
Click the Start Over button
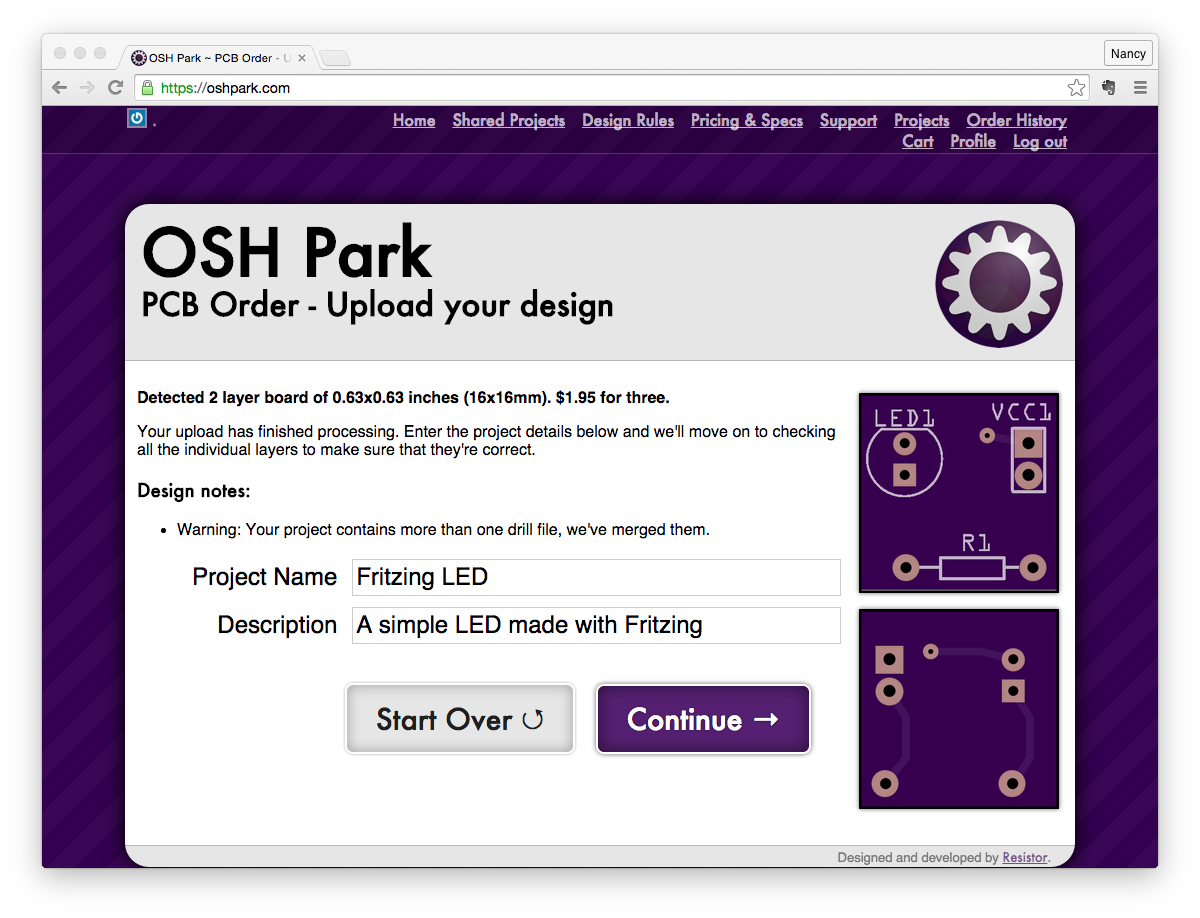click(x=460, y=719)
